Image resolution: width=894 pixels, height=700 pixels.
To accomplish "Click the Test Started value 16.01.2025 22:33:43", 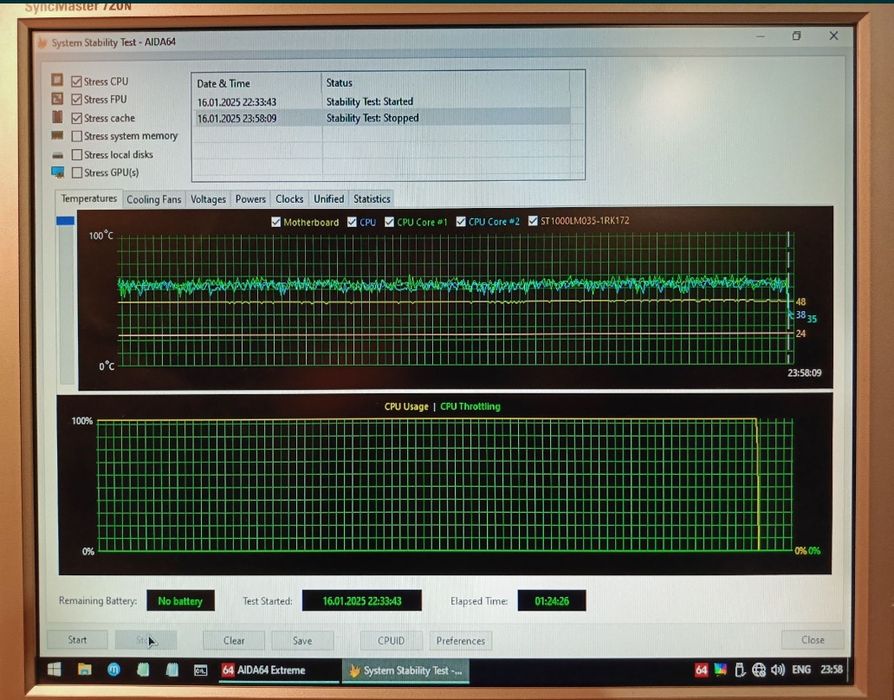I will [362, 601].
